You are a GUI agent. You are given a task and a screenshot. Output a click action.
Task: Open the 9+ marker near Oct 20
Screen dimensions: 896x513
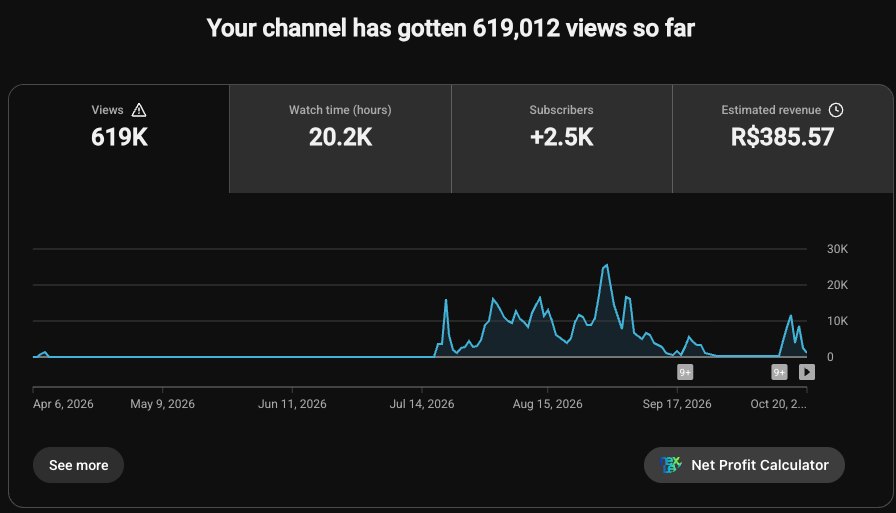[779, 372]
